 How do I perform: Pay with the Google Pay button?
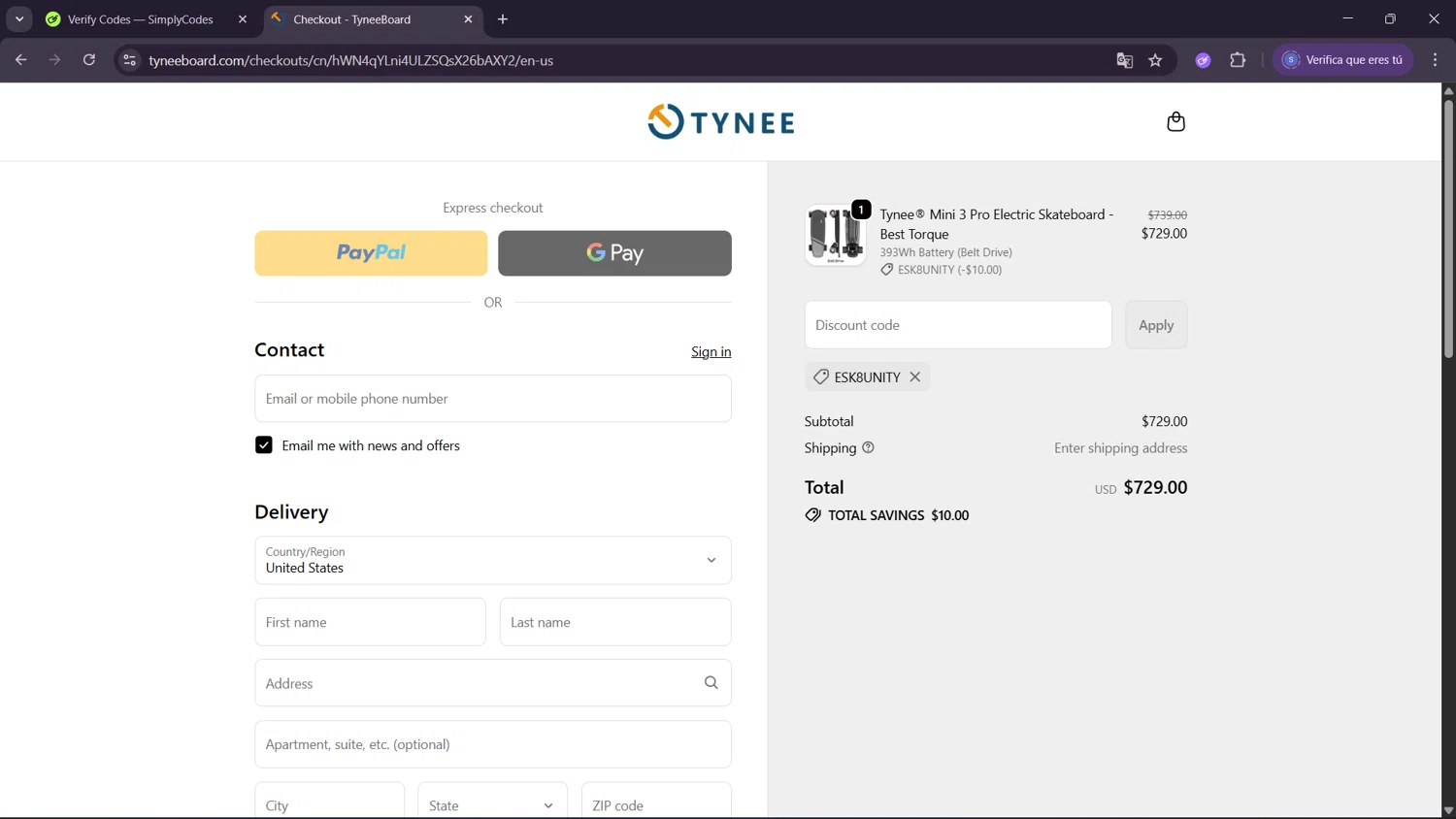click(x=614, y=253)
